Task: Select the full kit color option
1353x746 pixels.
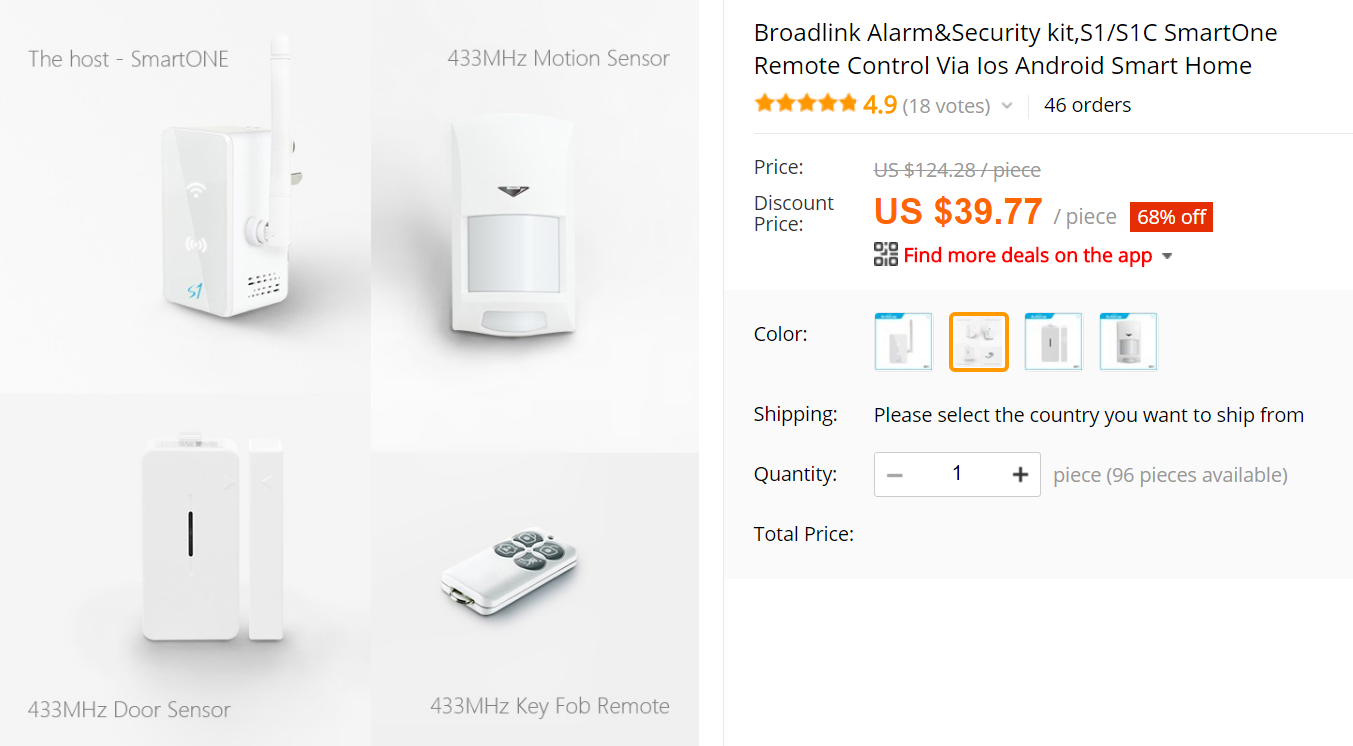Action: tap(978, 342)
